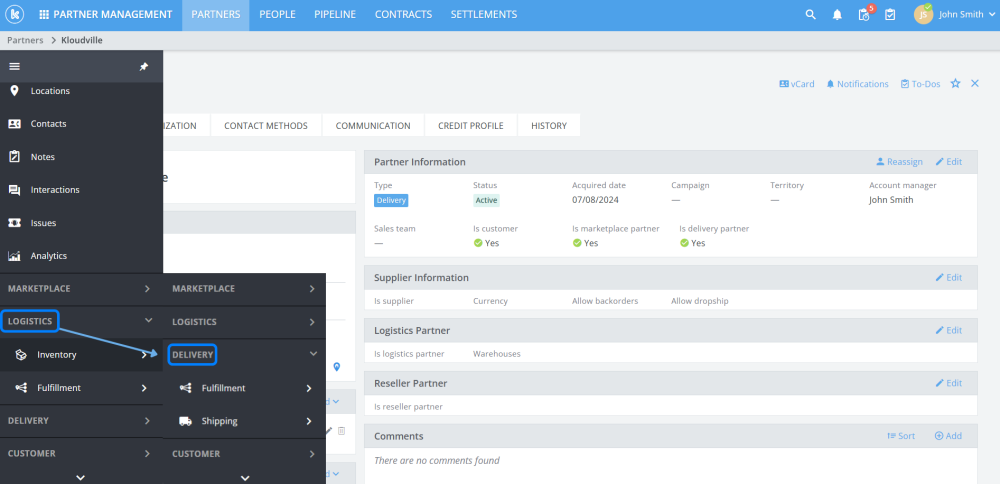The image size is (1000, 484).
Task: Click the Delivery type tag
Action: (x=391, y=200)
